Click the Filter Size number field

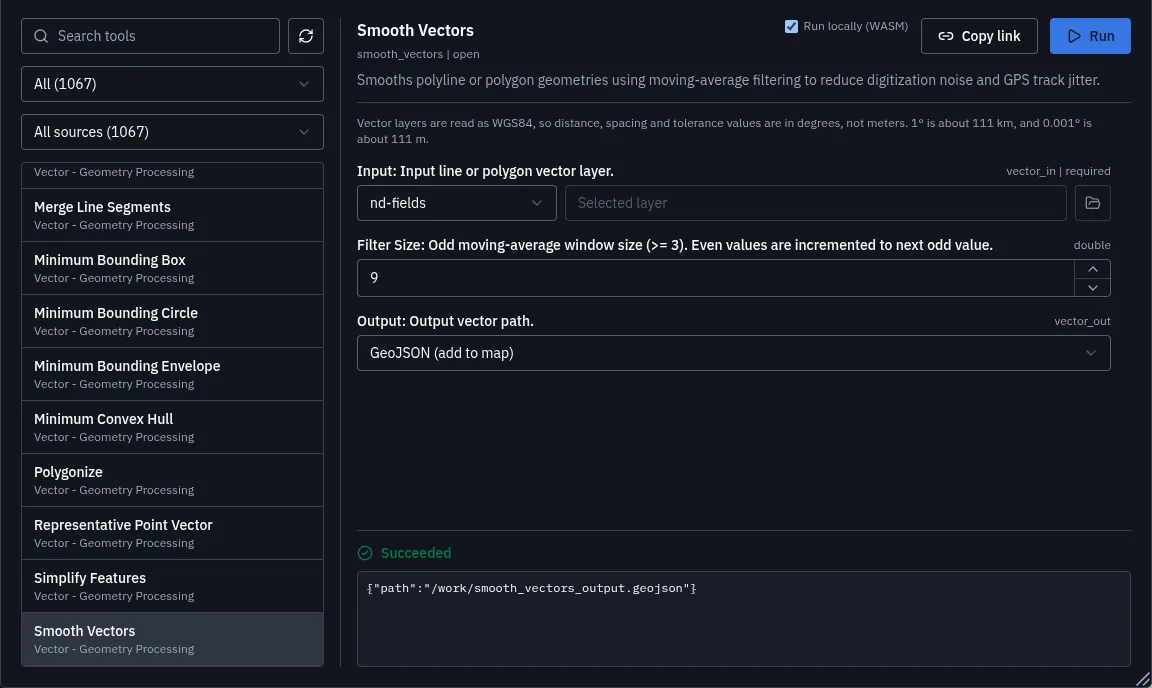(716, 278)
